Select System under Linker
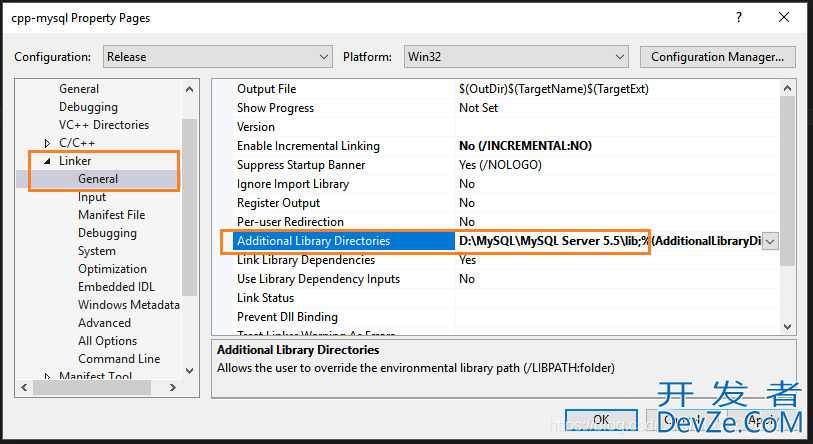The width and height of the screenshot is (813, 444). point(97,251)
